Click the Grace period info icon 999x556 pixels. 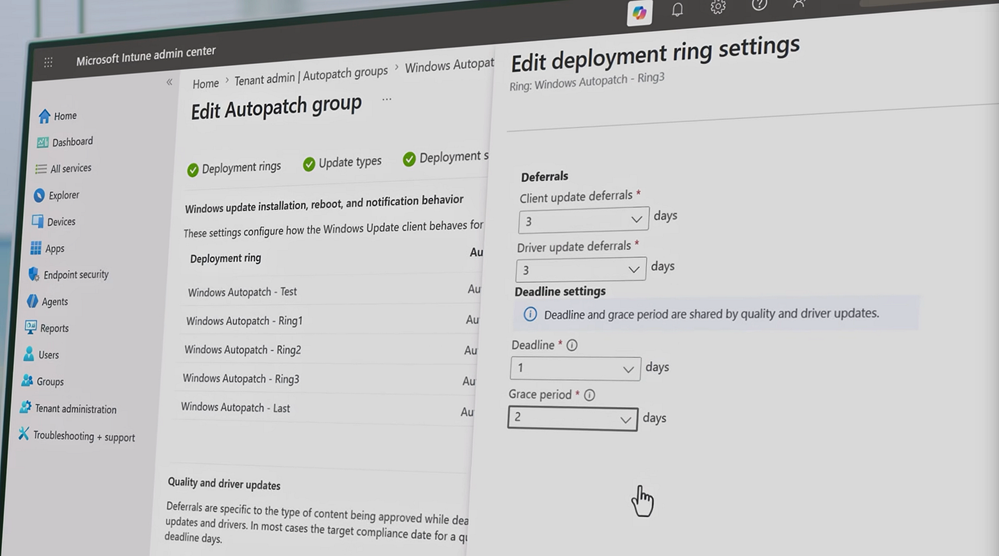point(589,395)
